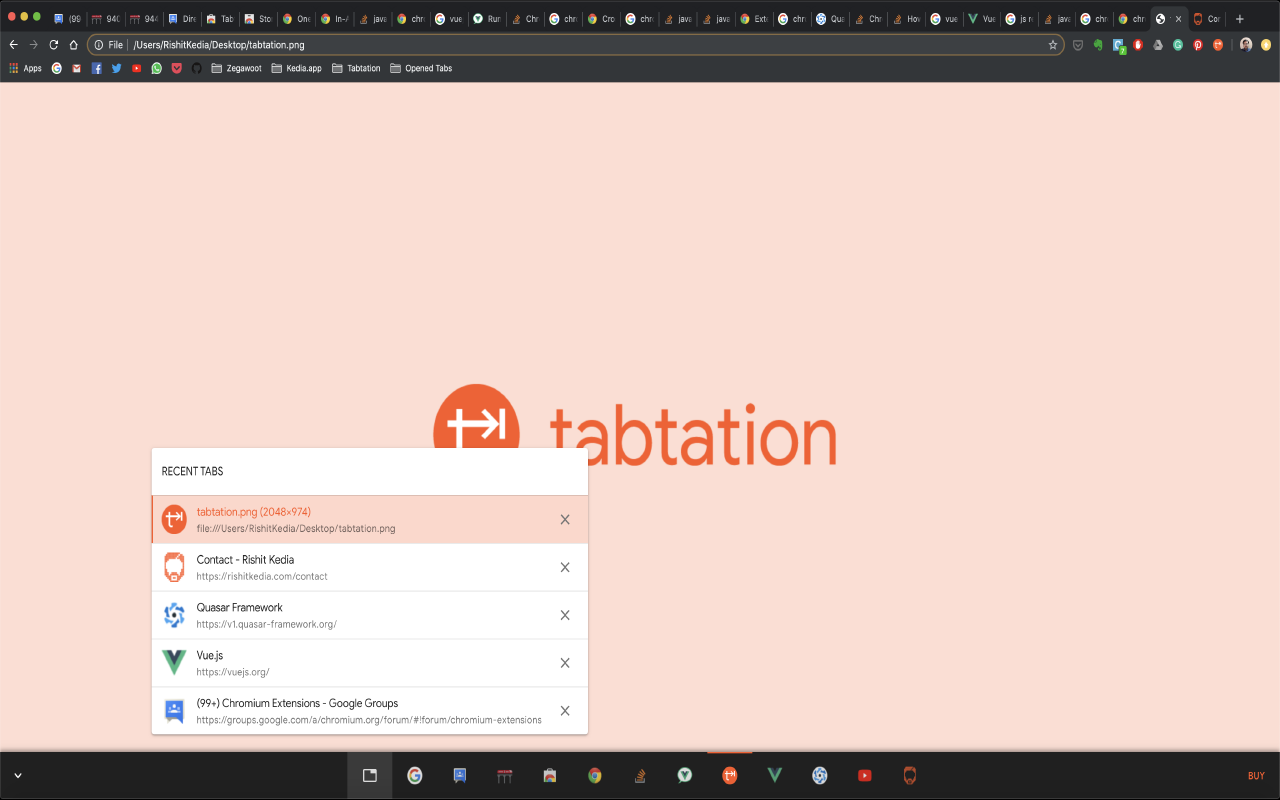
Task: Open the Grammarly extension
Action: click(1177, 45)
